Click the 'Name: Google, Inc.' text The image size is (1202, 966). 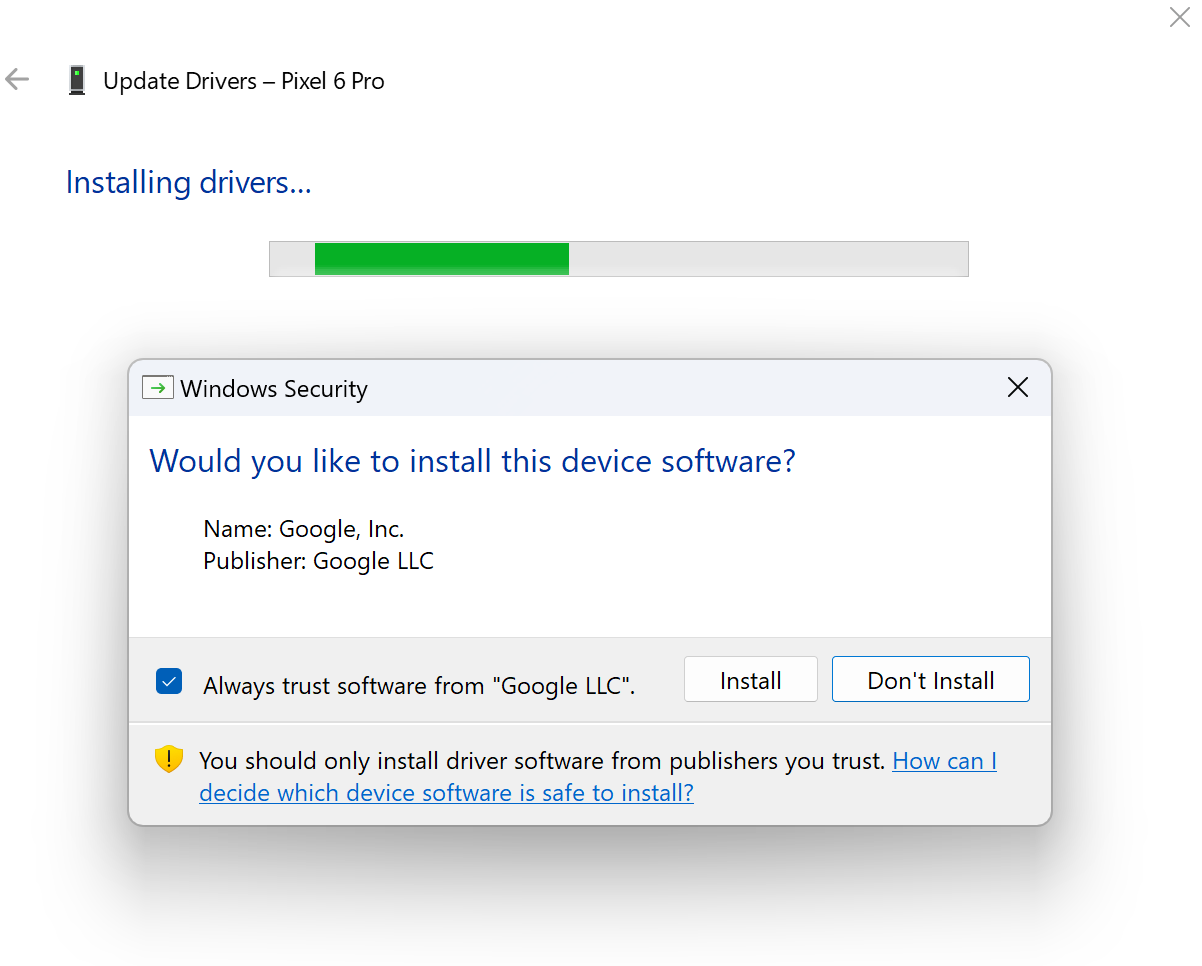coord(304,529)
